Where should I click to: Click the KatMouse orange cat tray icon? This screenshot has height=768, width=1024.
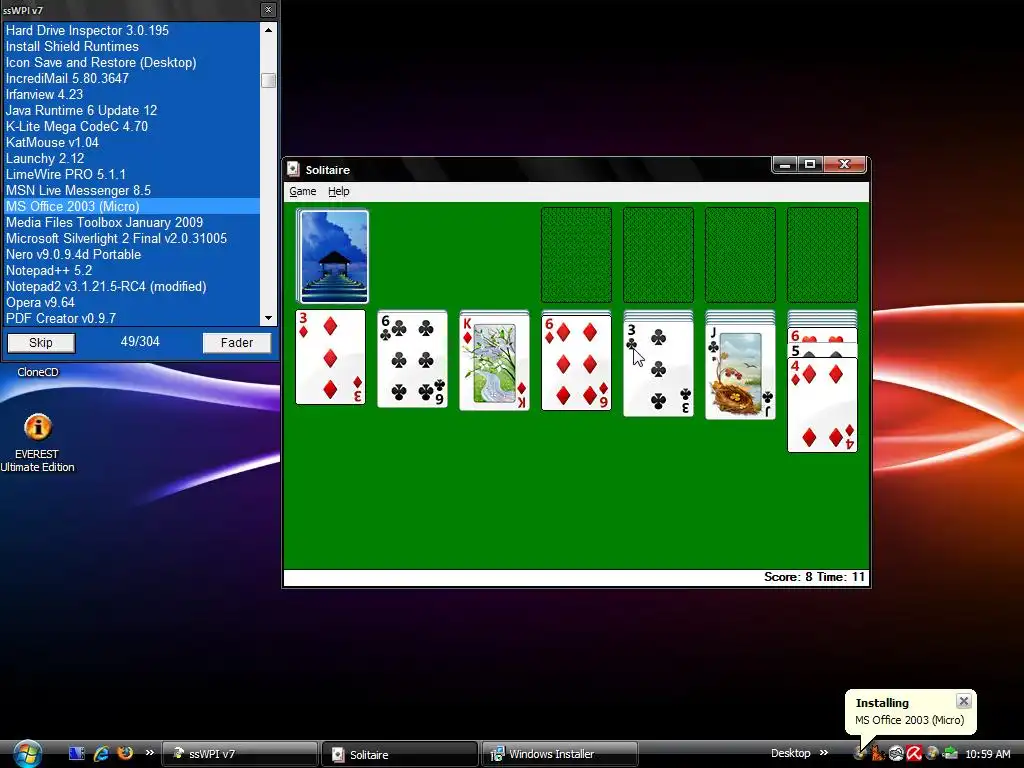click(878, 754)
